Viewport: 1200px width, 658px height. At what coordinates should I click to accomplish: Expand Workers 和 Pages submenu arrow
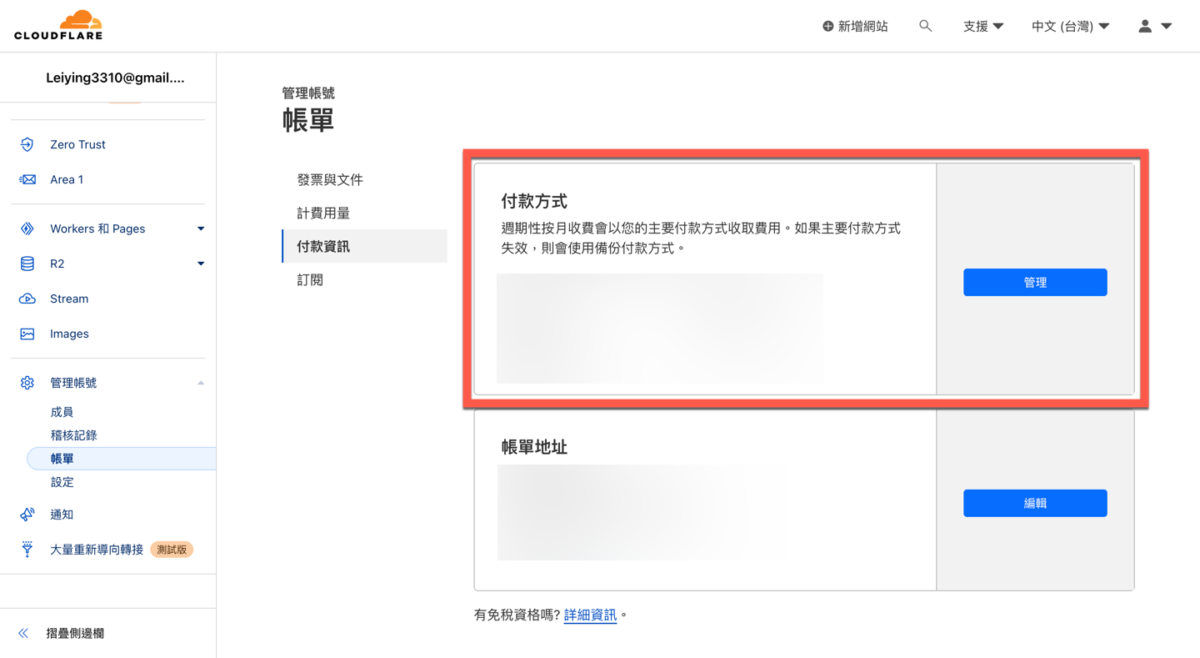coord(201,229)
